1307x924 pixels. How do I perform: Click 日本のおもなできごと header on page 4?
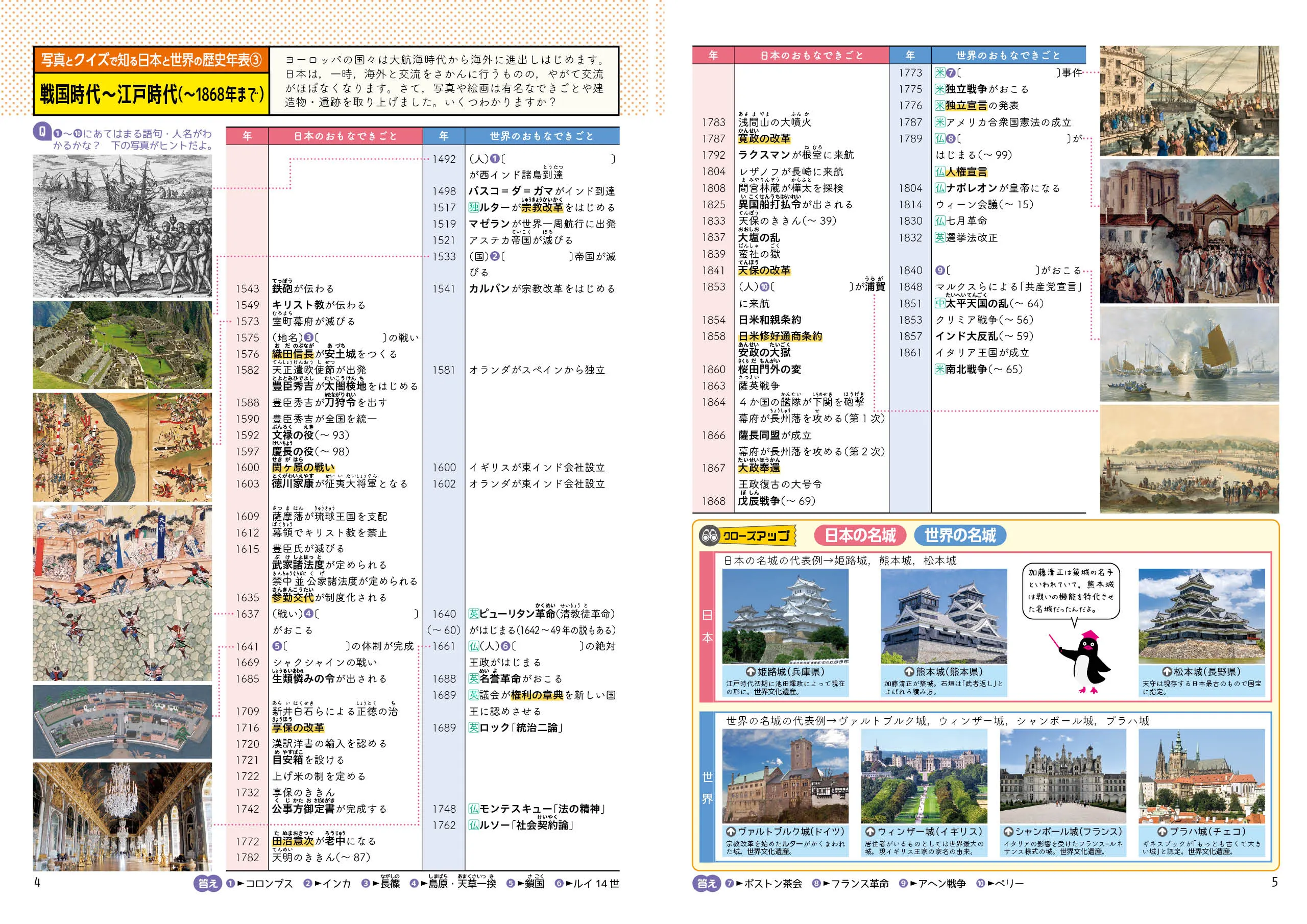click(x=345, y=136)
